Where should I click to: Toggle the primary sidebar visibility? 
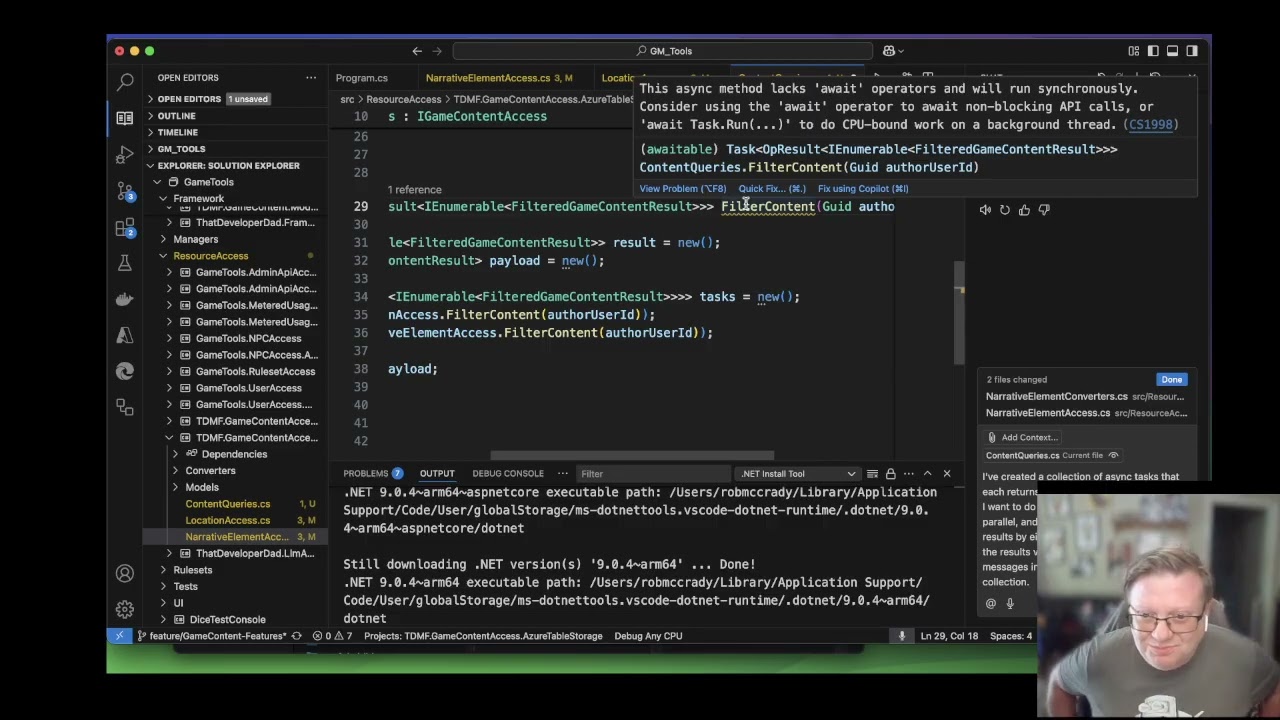pyautogui.click(x=1153, y=51)
